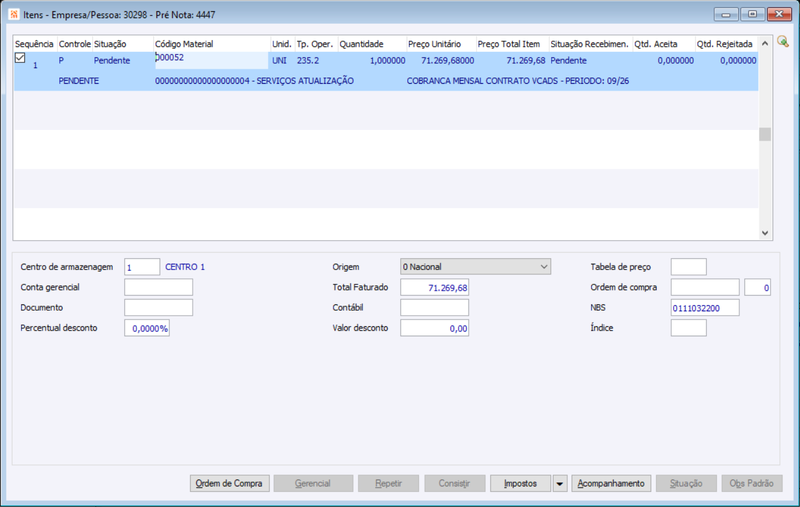800x507 pixels.
Task: Click the Qtd. Rejeitada column header
Action: click(726, 44)
